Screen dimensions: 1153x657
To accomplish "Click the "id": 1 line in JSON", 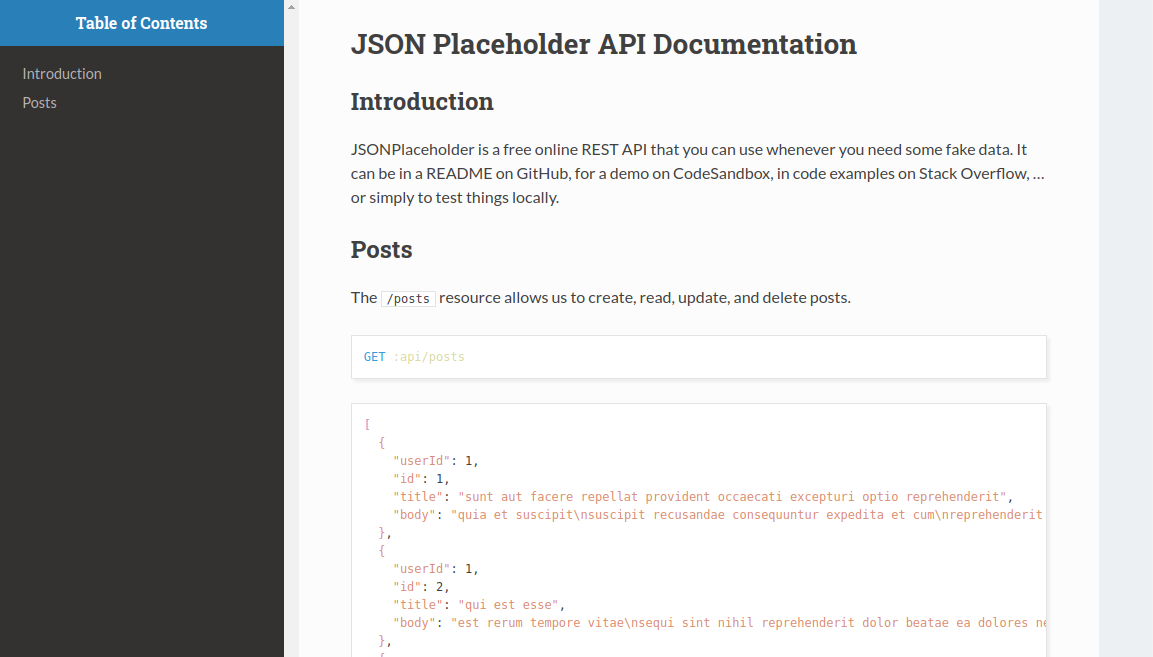I will pyautogui.click(x=421, y=479).
